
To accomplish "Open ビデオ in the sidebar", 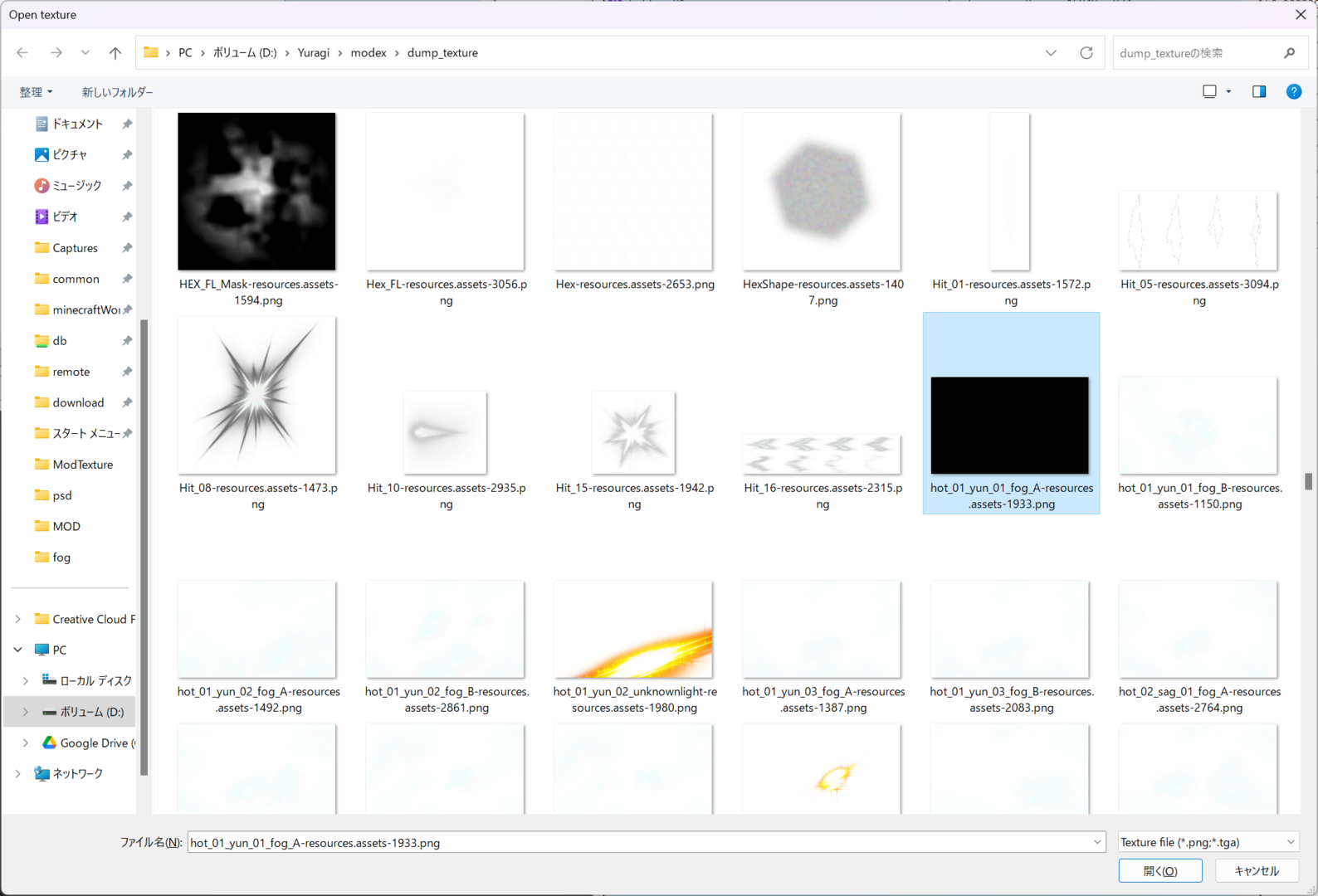I will point(65,217).
